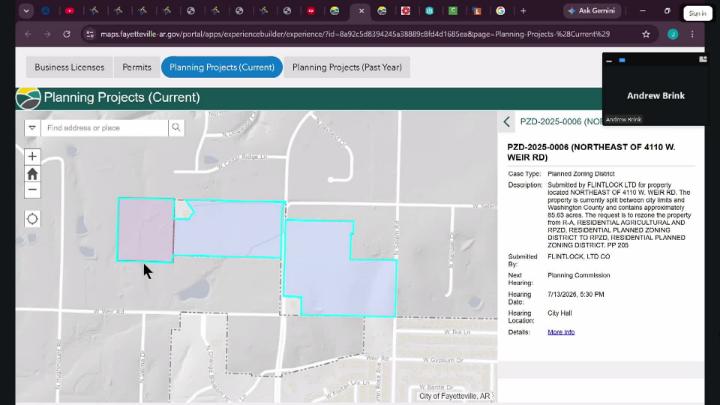Open the More info link
Screen dimensions: 720x405
[561, 332]
